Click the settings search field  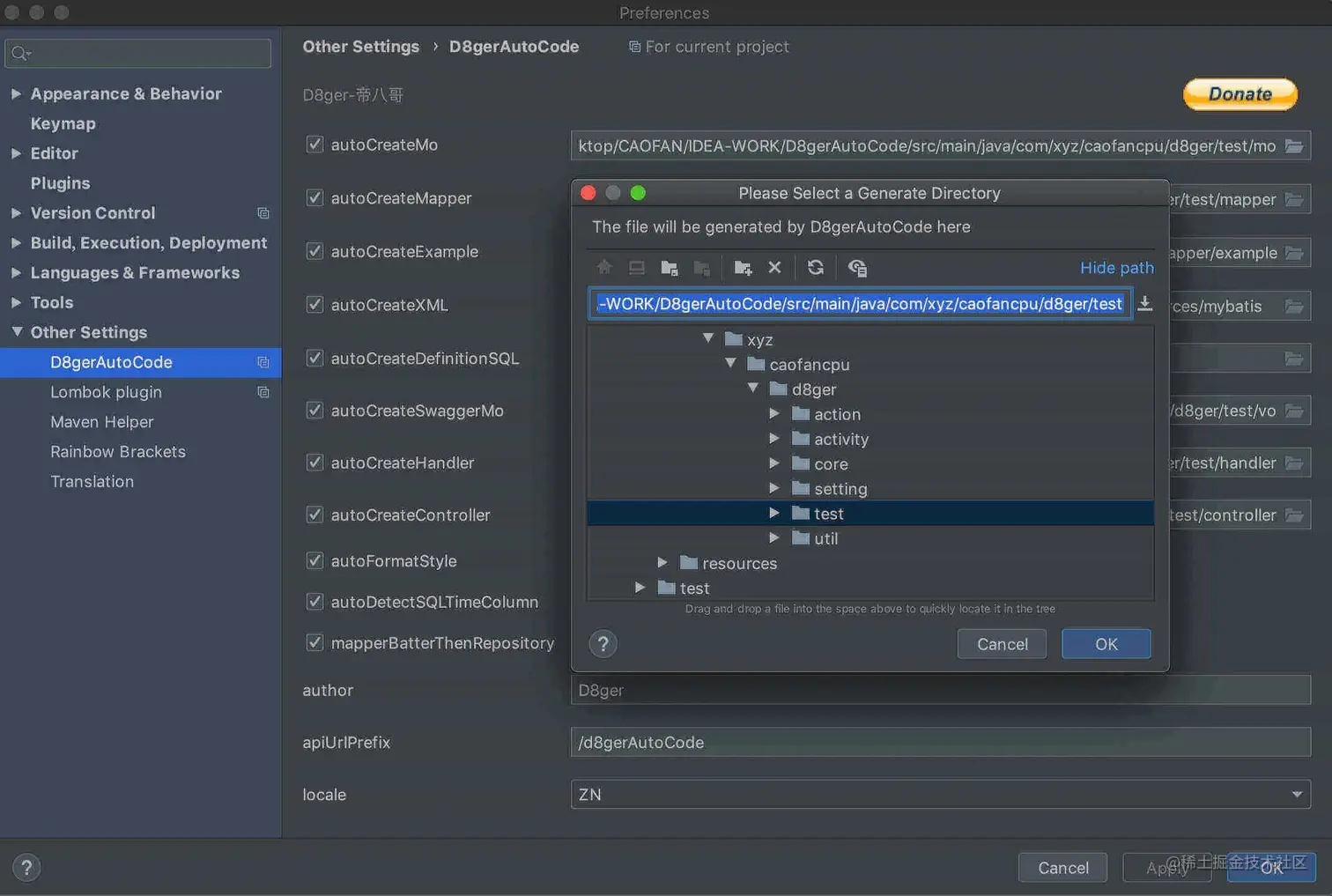pos(137,53)
